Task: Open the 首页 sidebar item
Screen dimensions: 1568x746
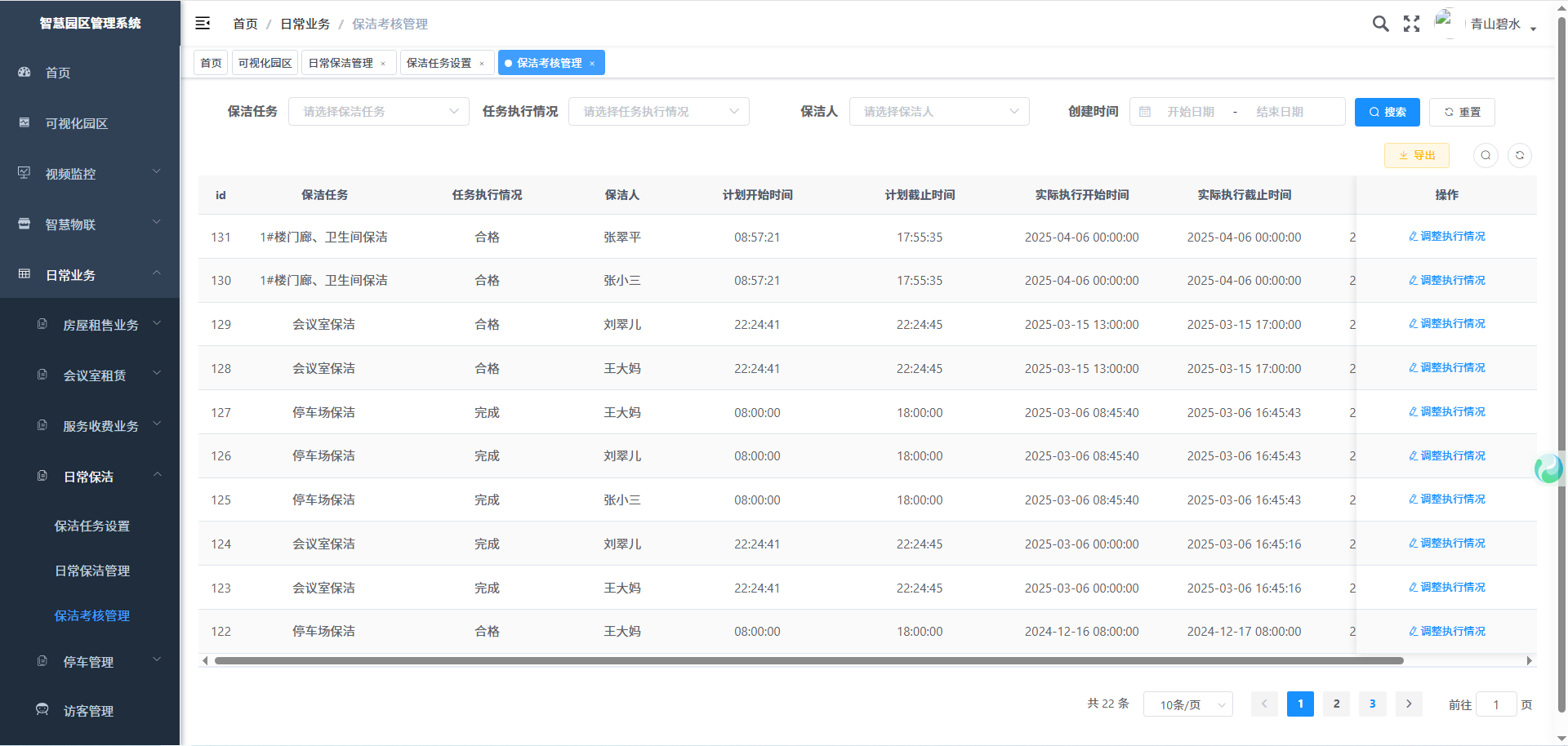Action: coord(57,73)
